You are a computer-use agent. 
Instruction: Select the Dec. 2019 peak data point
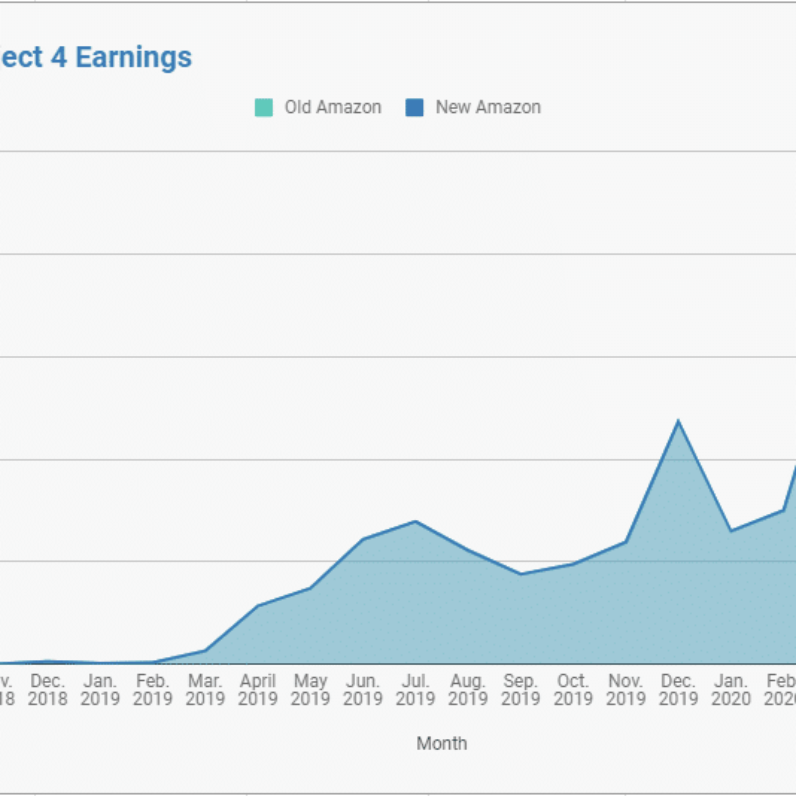[x=679, y=421]
